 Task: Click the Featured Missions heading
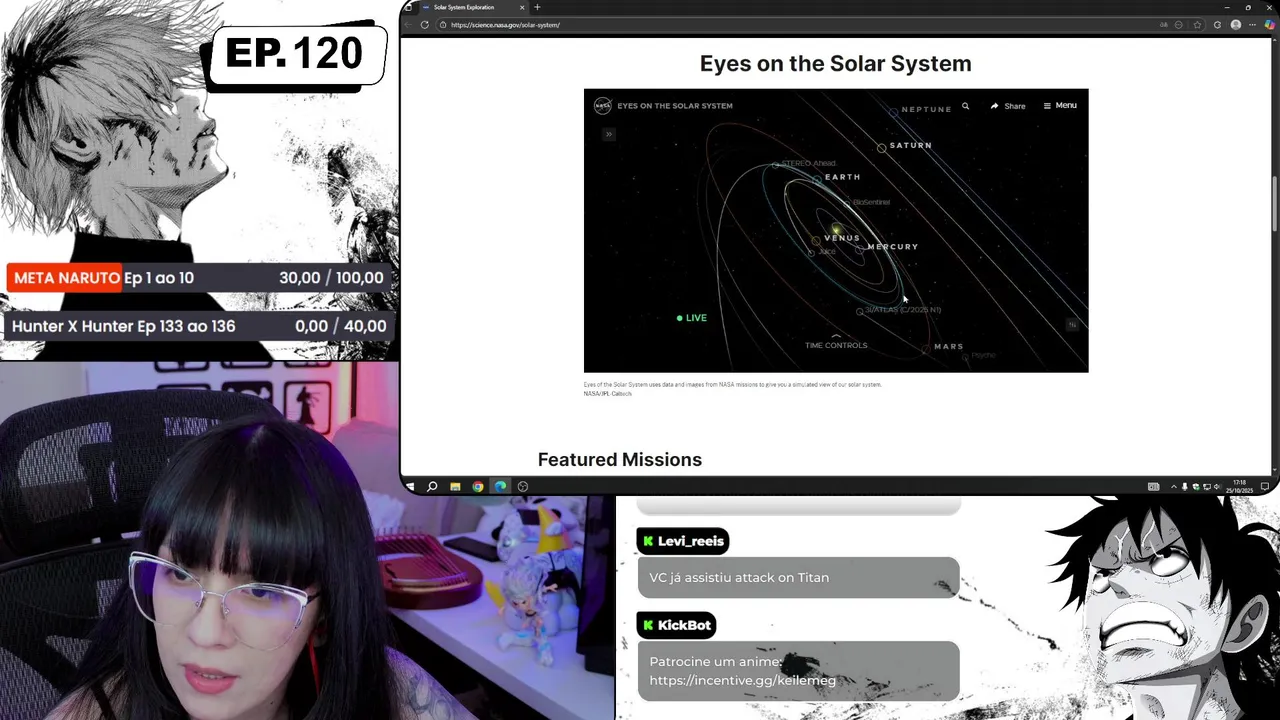point(620,460)
